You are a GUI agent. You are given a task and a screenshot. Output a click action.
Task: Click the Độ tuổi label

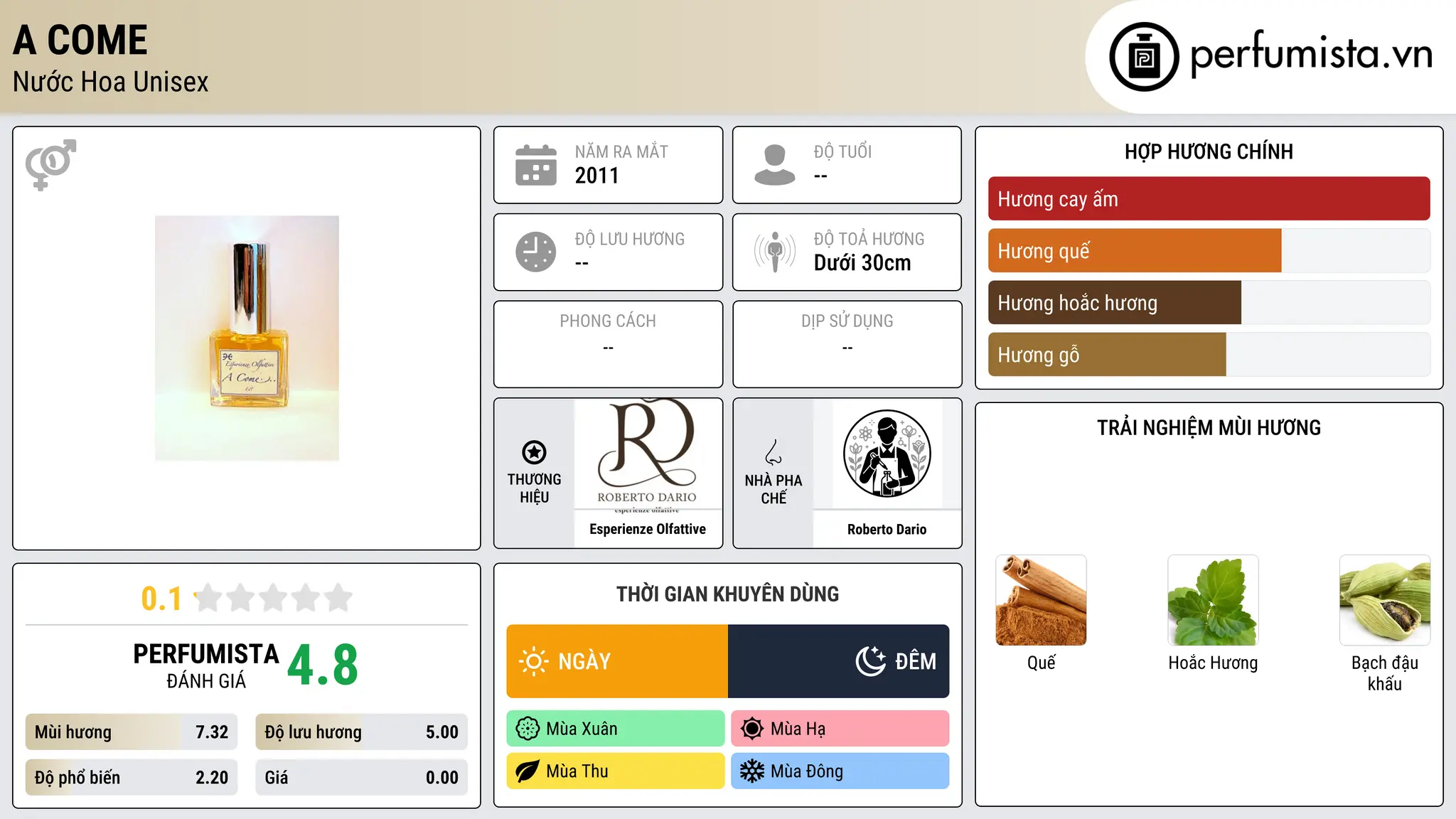pos(842,152)
